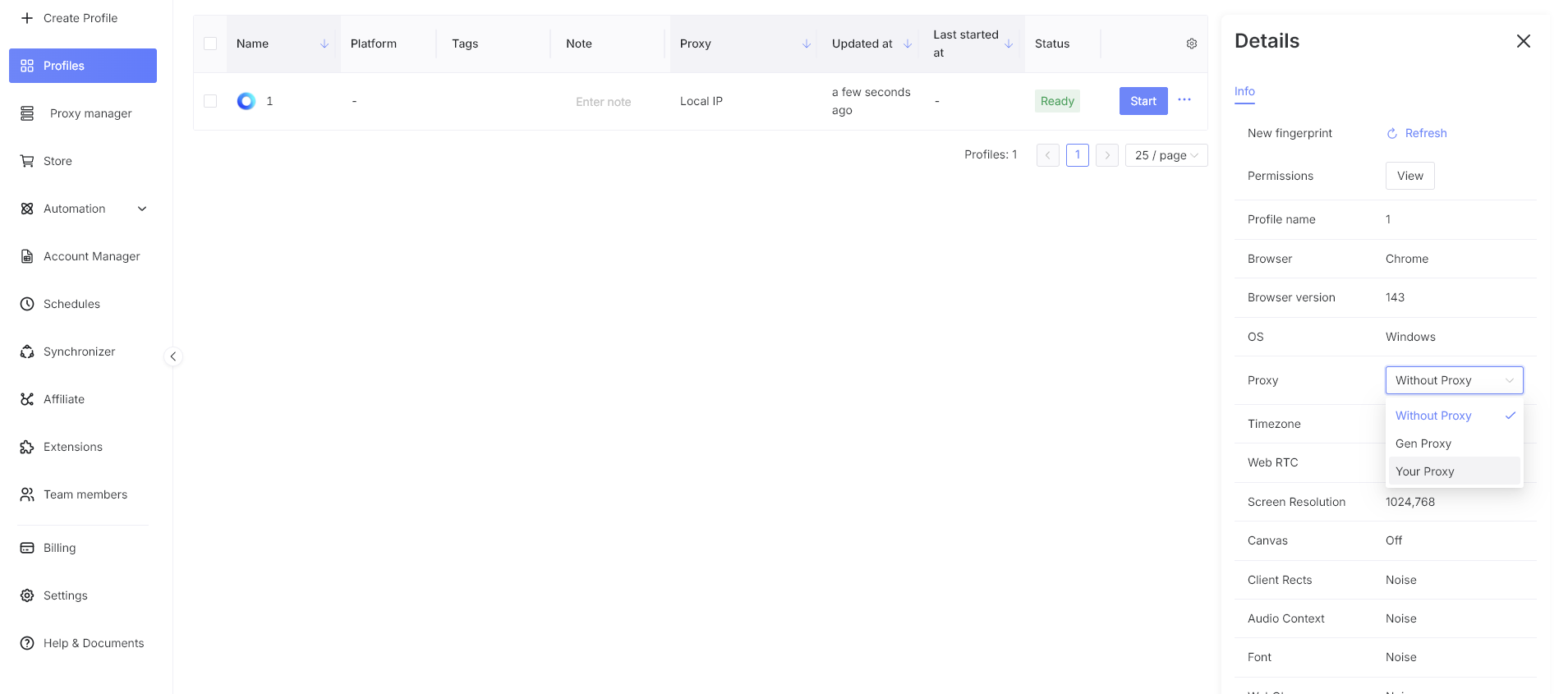Viewport: 1568px width, 694px height.
Task: Click the Extensions puzzle icon
Action: point(27,447)
